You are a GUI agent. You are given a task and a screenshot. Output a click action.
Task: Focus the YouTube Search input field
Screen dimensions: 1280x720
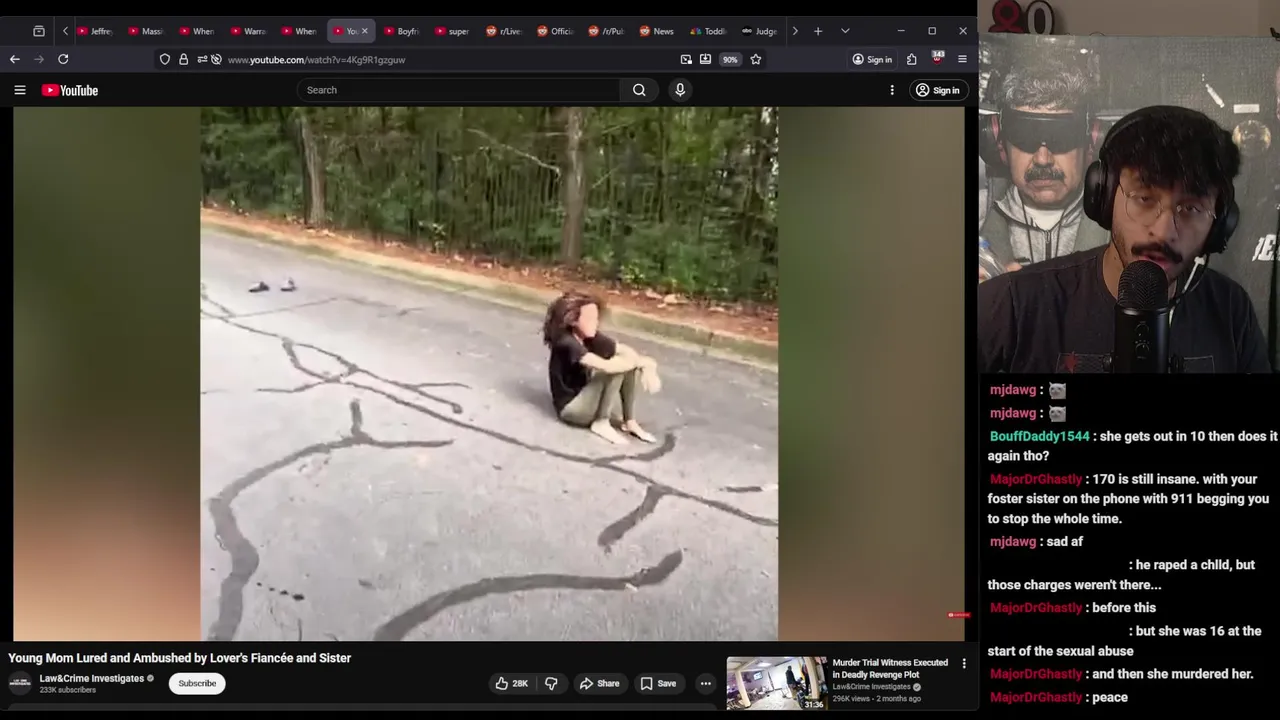pos(459,90)
